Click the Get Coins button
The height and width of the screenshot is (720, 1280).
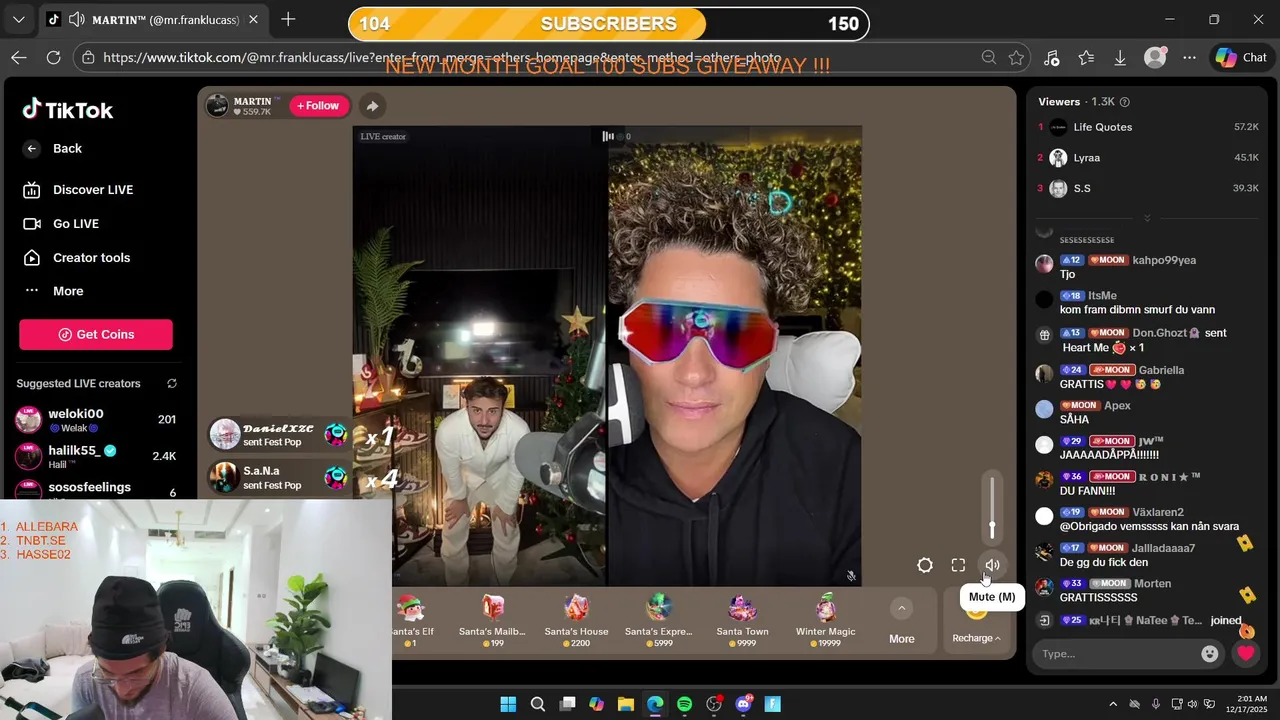pos(96,334)
